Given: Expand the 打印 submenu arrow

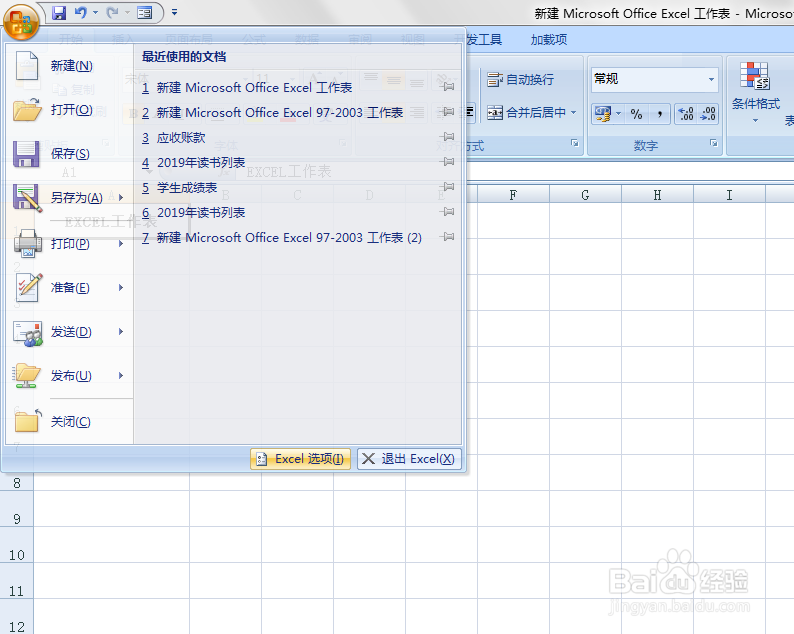Looking at the screenshot, I should [121, 244].
